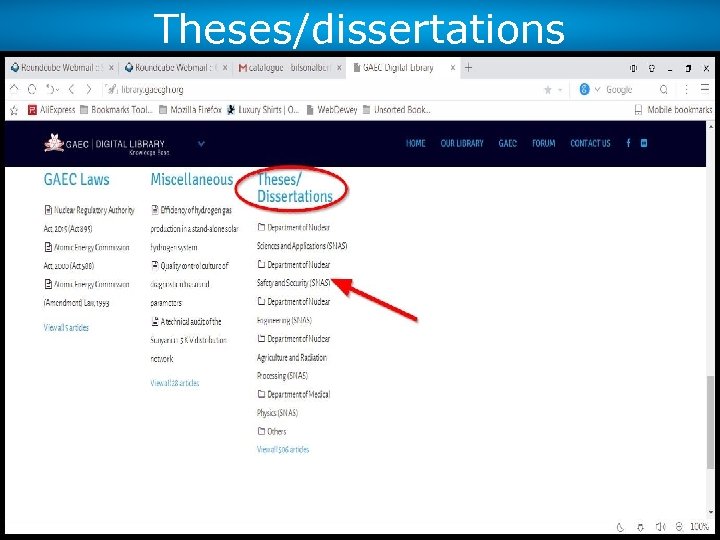Open Department of Medical Physics folder
The image size is (720, 540).
[293, 404]
